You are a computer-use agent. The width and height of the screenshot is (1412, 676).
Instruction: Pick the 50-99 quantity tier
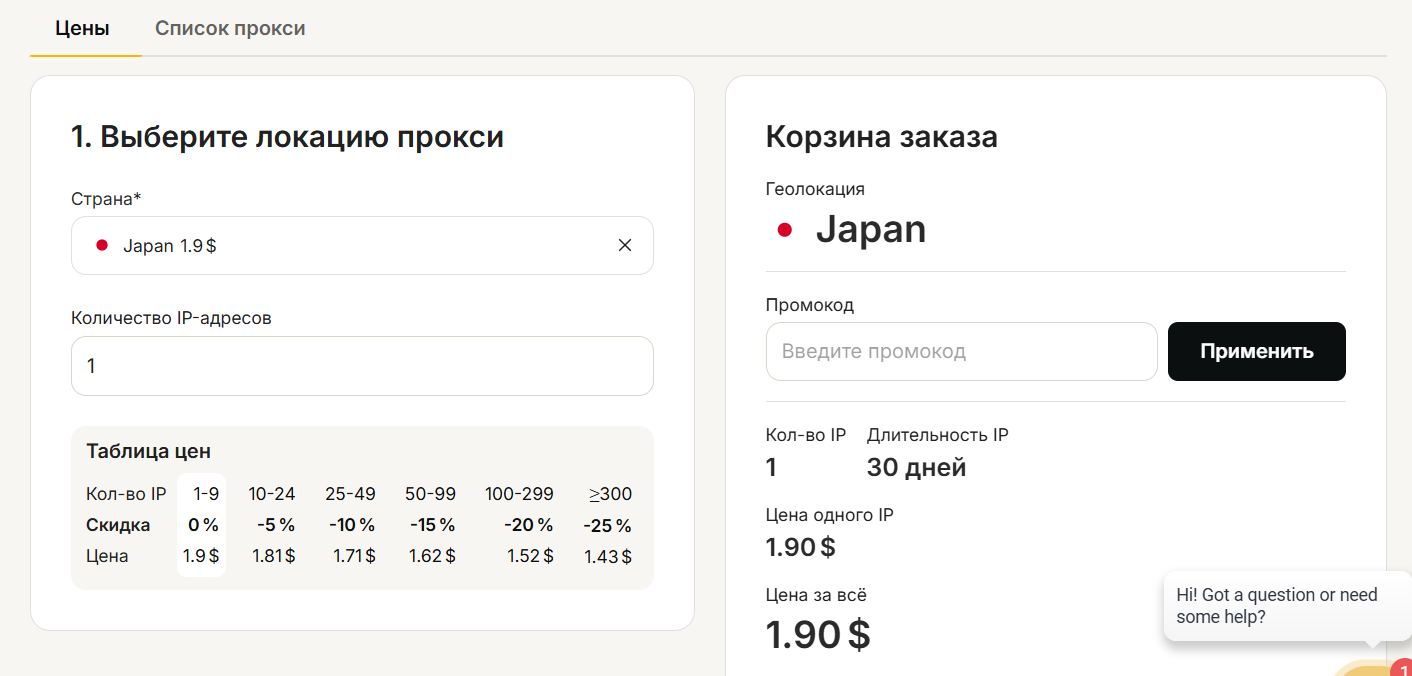click(430, 494)
